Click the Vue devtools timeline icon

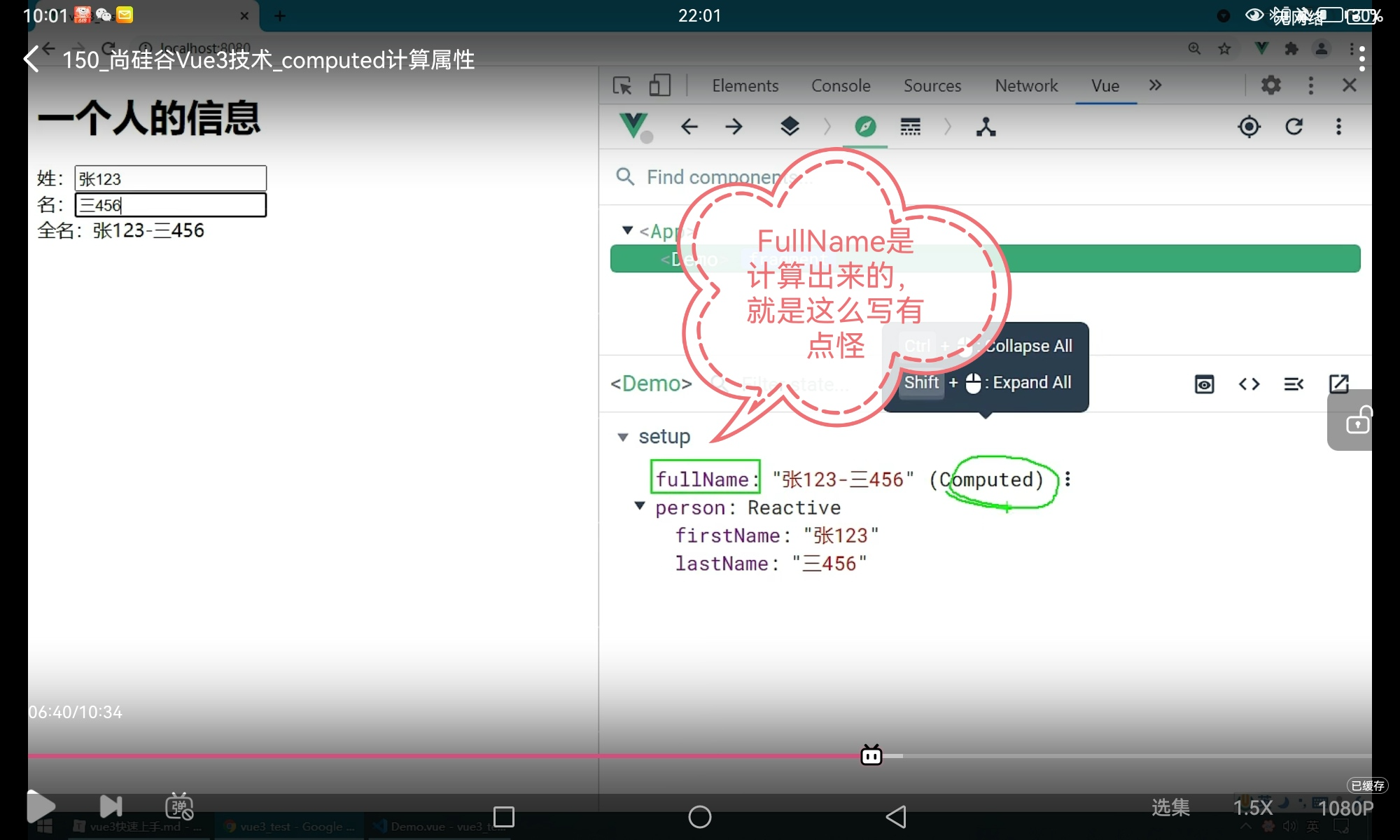(910, 127)
